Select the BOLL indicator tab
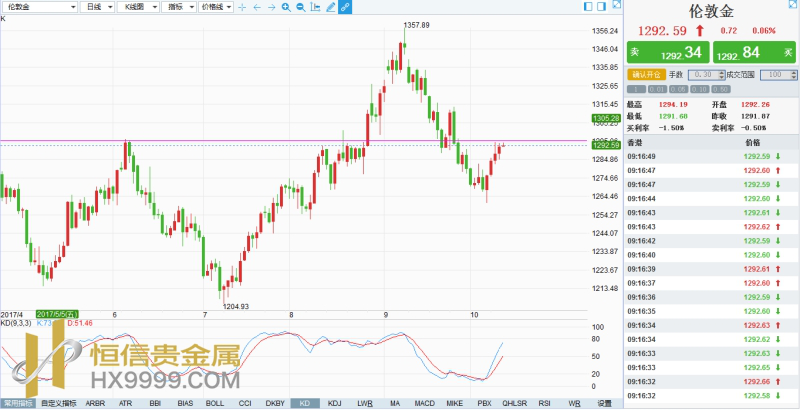 point(214,403)
